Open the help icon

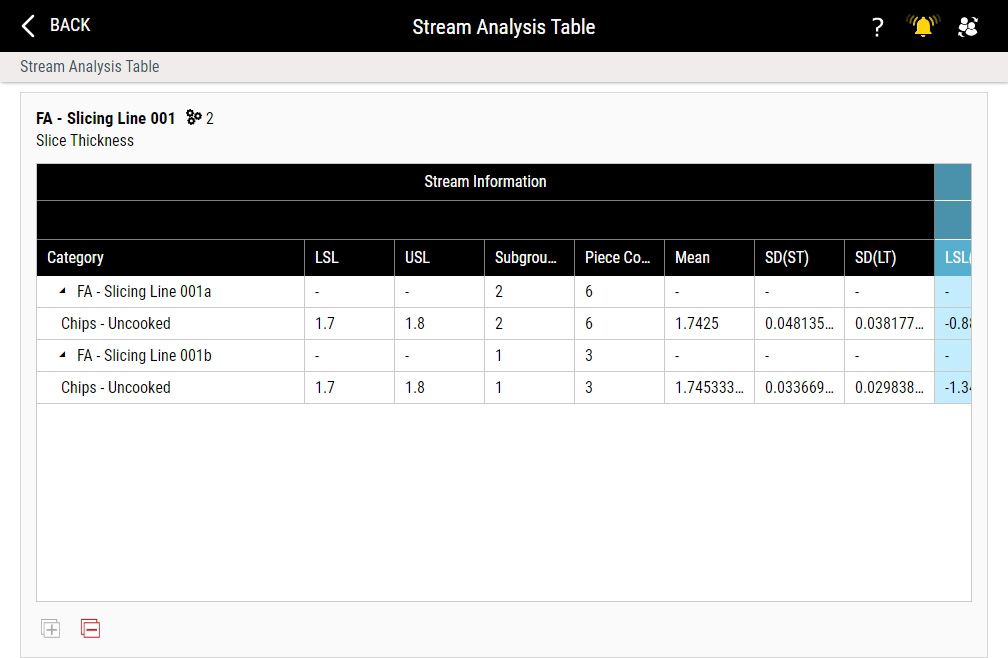[877, 27]
